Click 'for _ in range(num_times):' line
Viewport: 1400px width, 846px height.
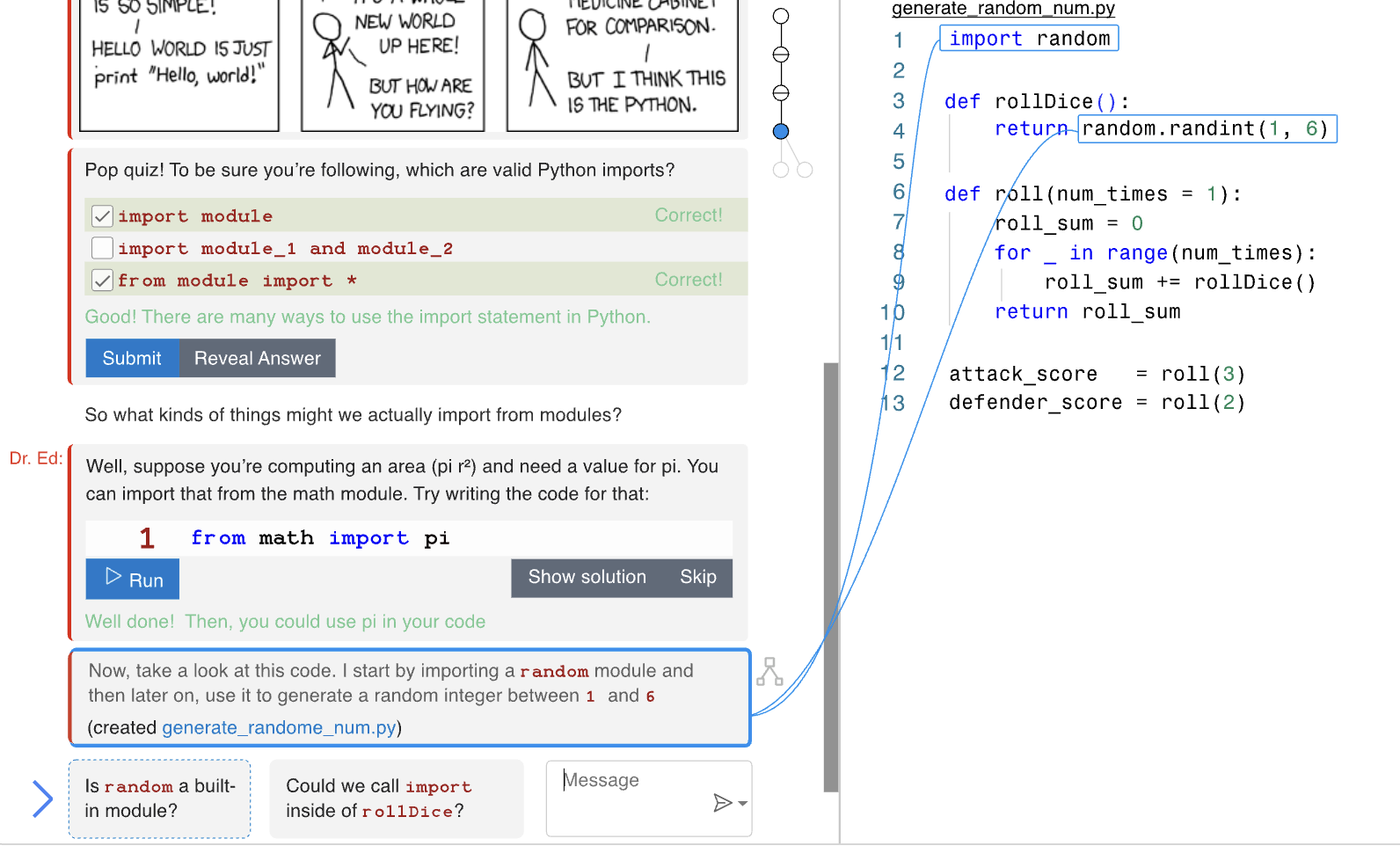click(x=1156, y=253)
